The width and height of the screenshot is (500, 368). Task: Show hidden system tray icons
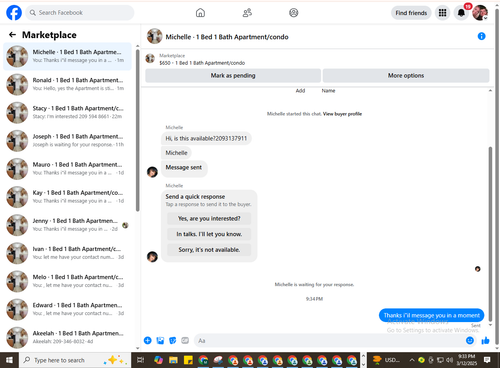coord(412,360)
